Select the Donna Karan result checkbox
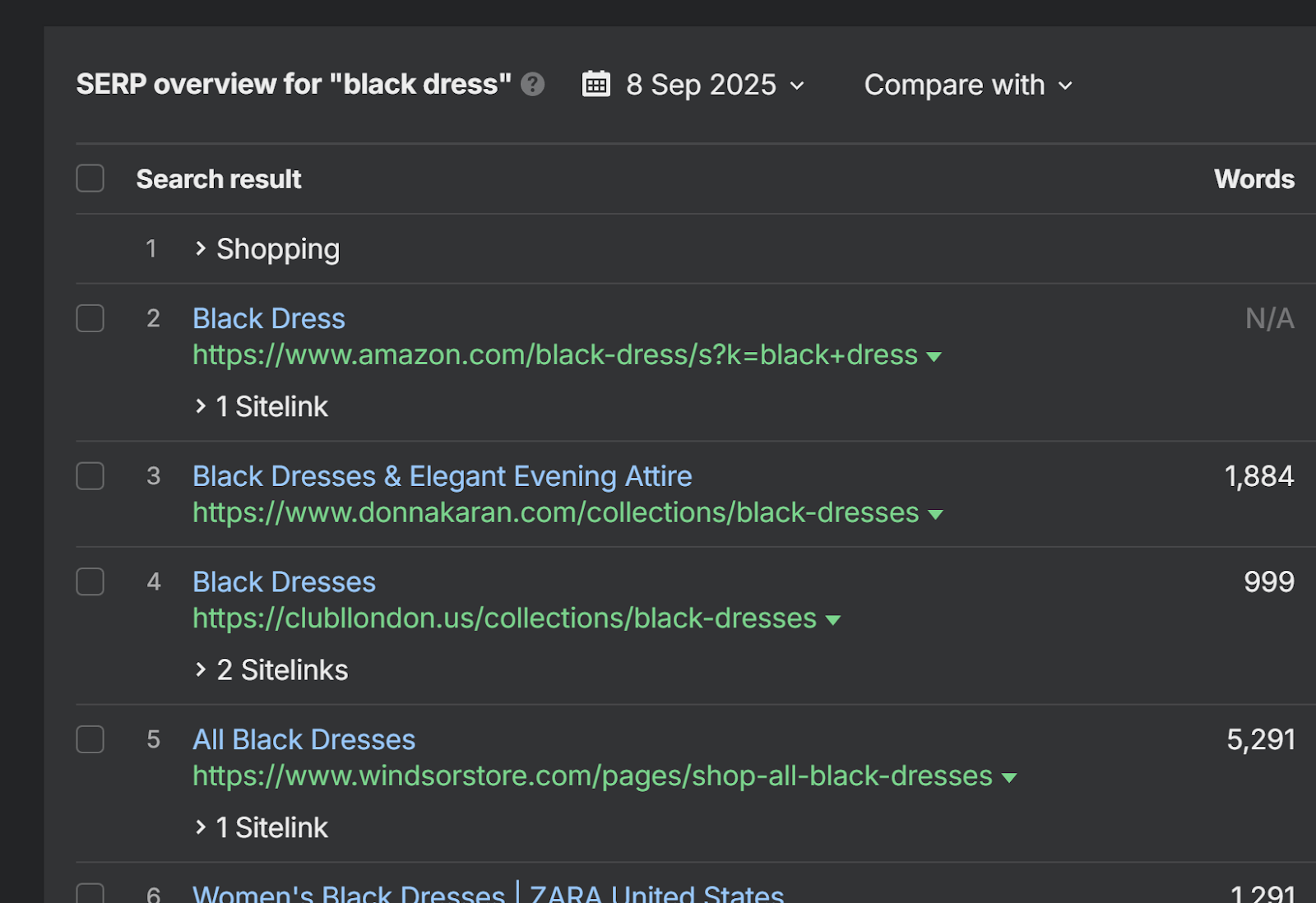This screenshot has height=903, width=1316. tap(90, 476)
